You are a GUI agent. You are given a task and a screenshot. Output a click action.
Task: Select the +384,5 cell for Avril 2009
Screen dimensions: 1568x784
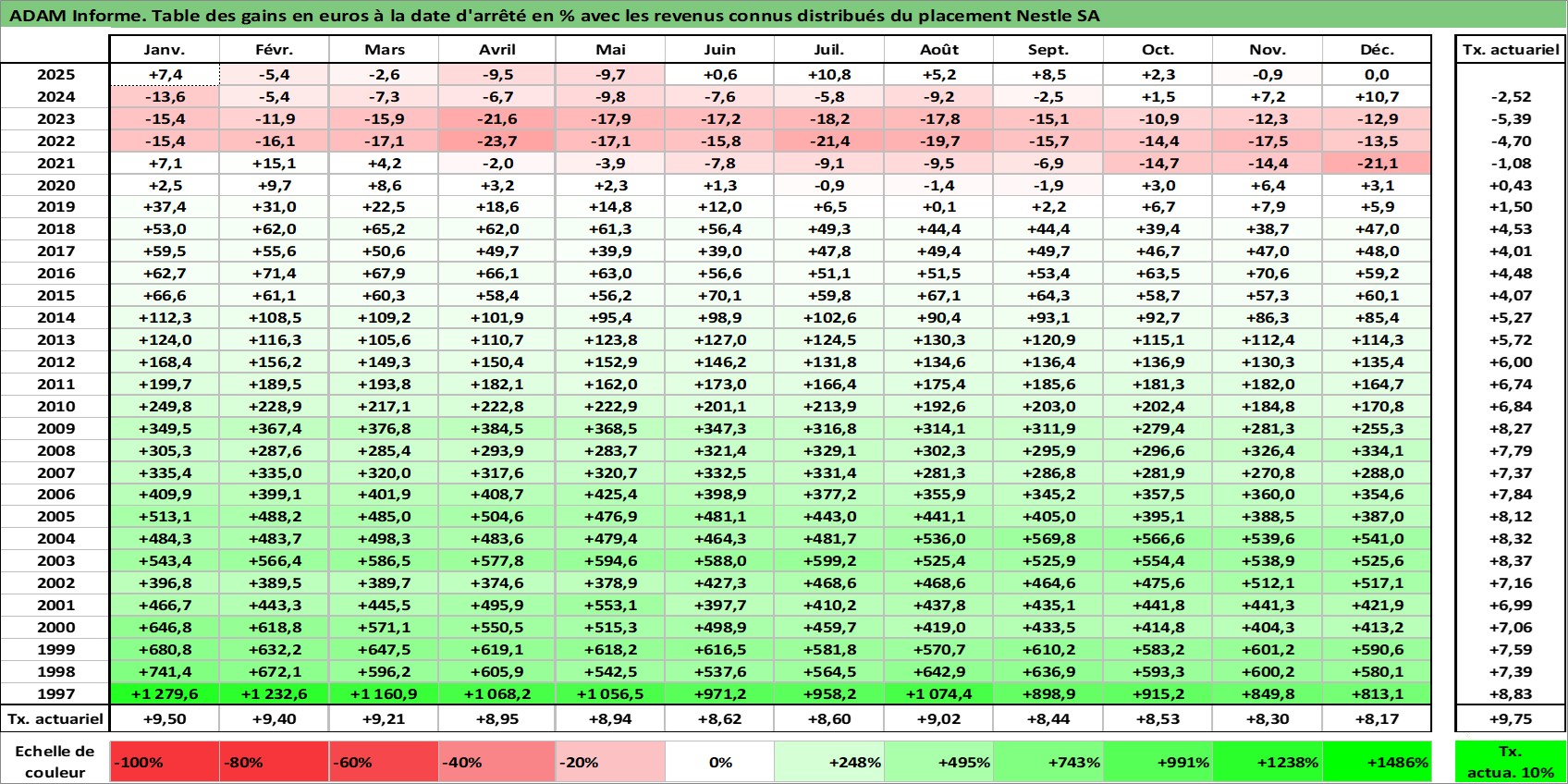point(497,428)
